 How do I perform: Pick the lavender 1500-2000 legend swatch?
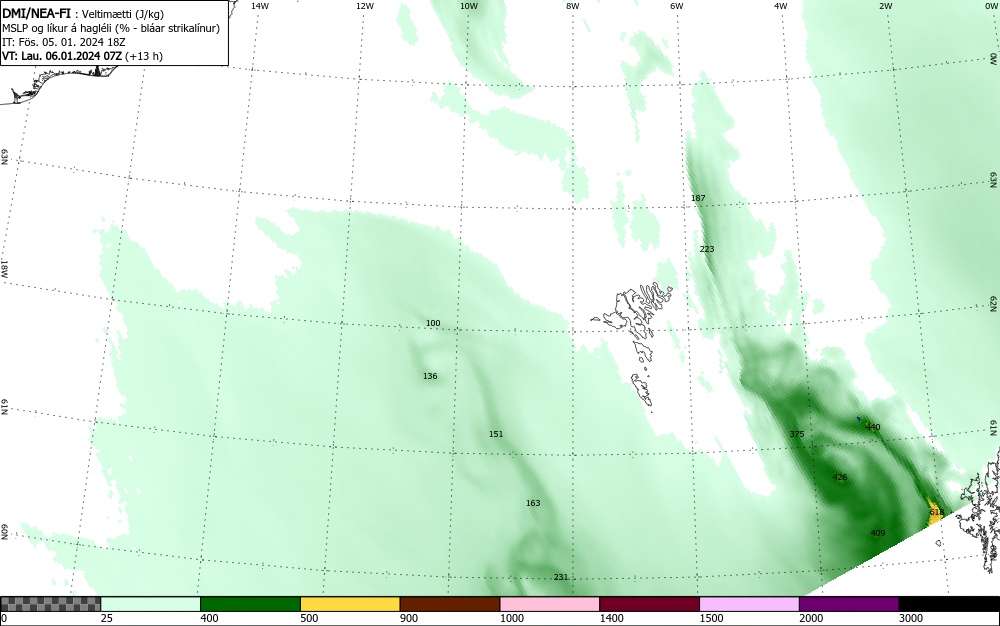pos(749,604)
